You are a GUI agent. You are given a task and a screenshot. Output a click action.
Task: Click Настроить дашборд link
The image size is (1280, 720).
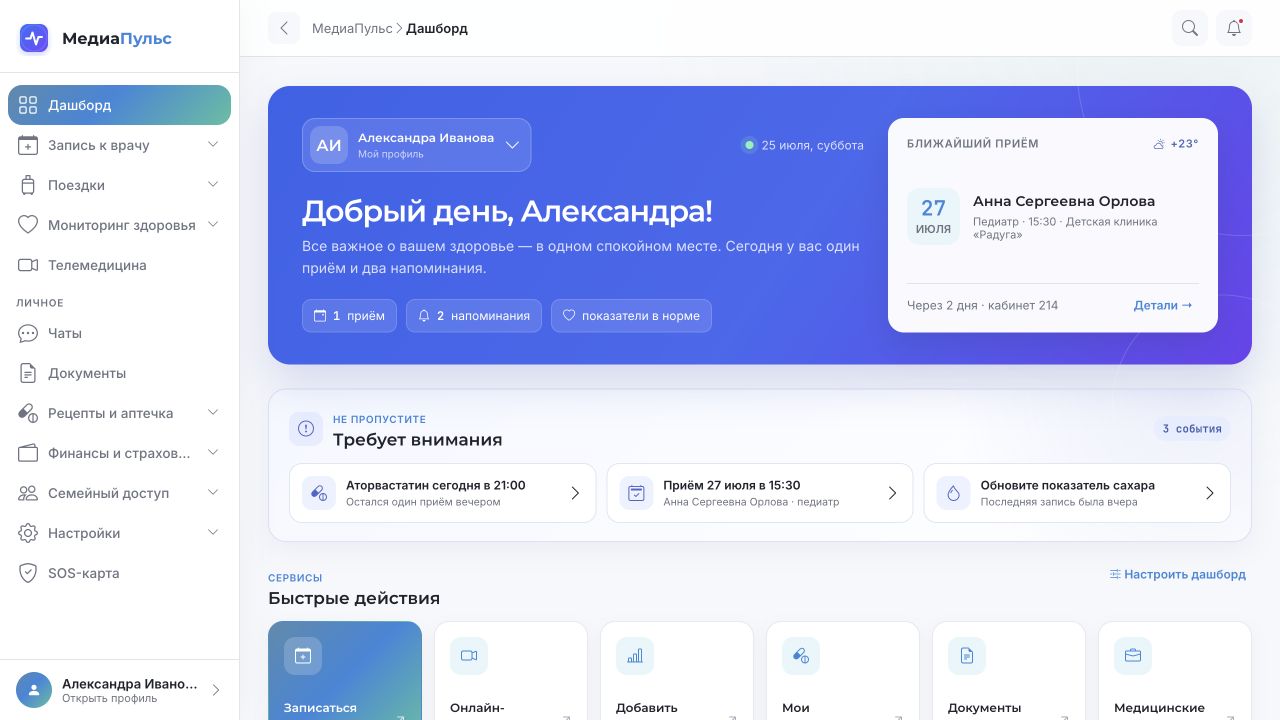coord(1178,574)
